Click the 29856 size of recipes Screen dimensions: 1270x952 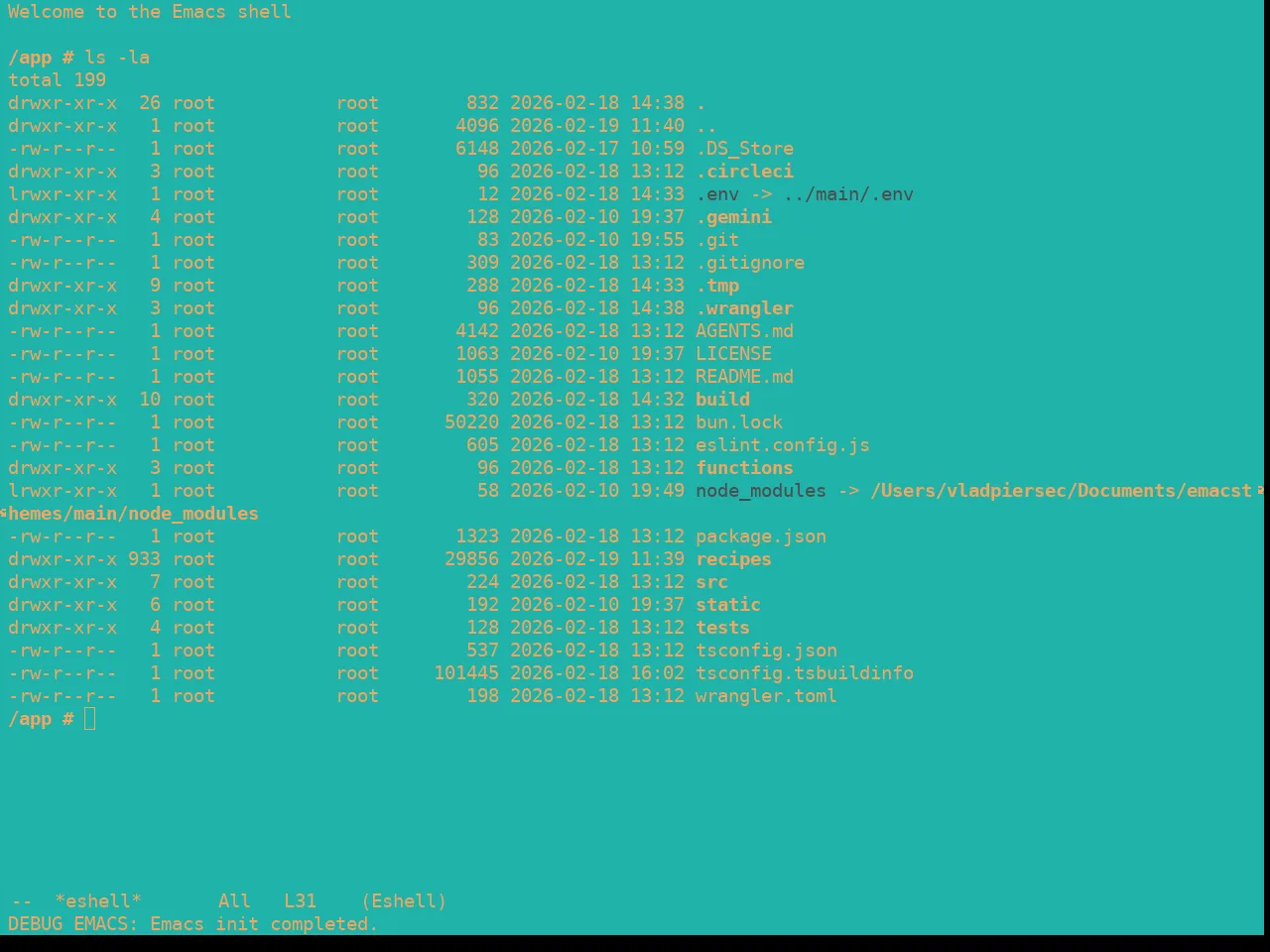(471, 559)
